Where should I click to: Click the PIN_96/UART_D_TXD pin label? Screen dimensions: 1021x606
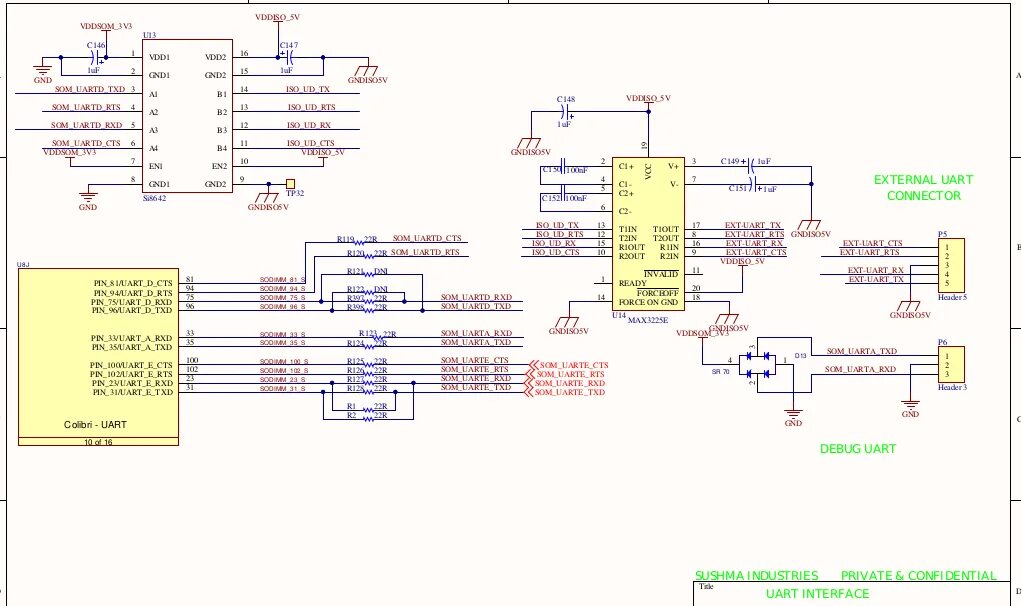point(132,310)
